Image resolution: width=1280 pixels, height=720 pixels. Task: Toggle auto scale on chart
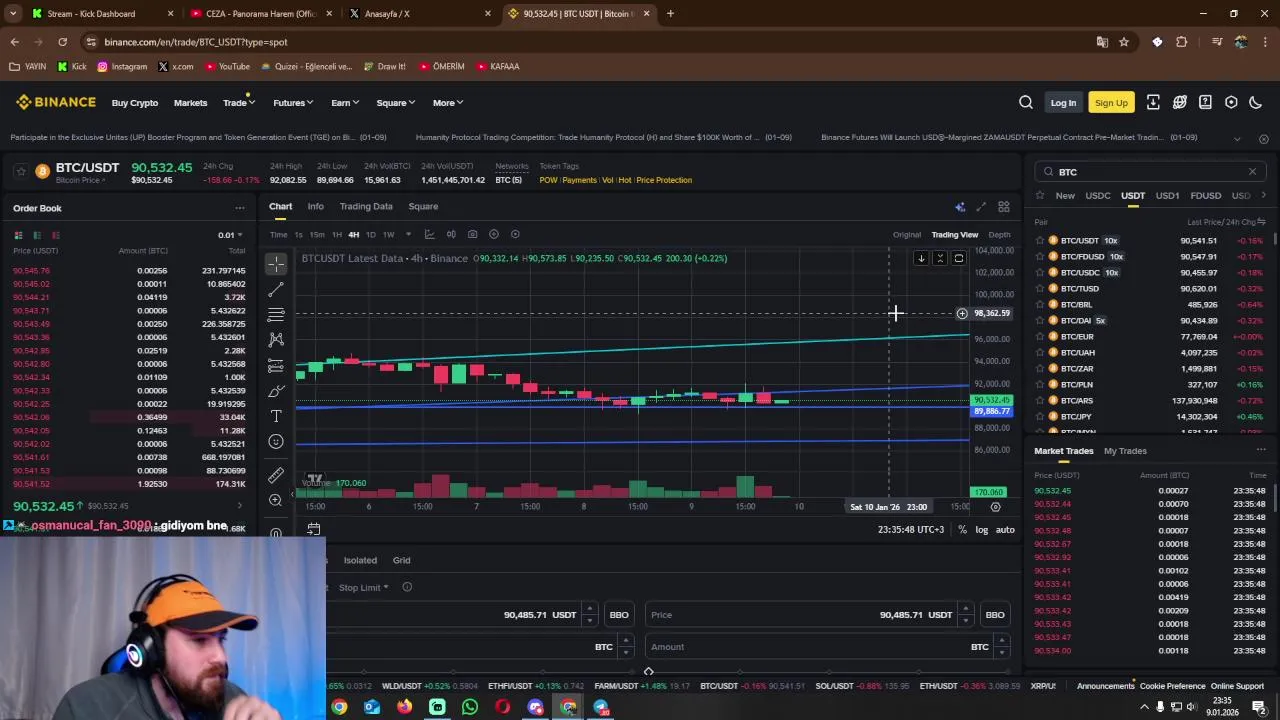pyautogui.click(x=1005, y=530)
